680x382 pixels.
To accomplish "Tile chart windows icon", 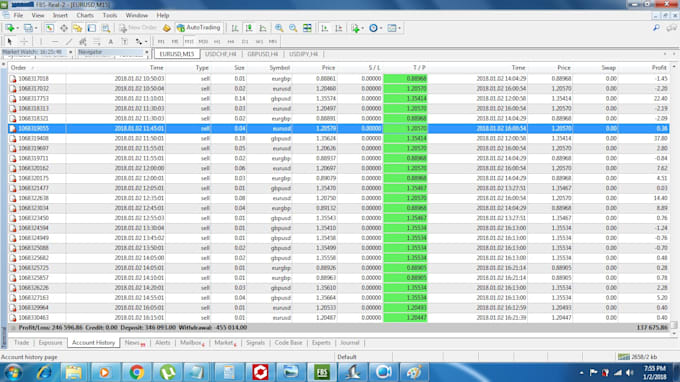I will [307, 28].
